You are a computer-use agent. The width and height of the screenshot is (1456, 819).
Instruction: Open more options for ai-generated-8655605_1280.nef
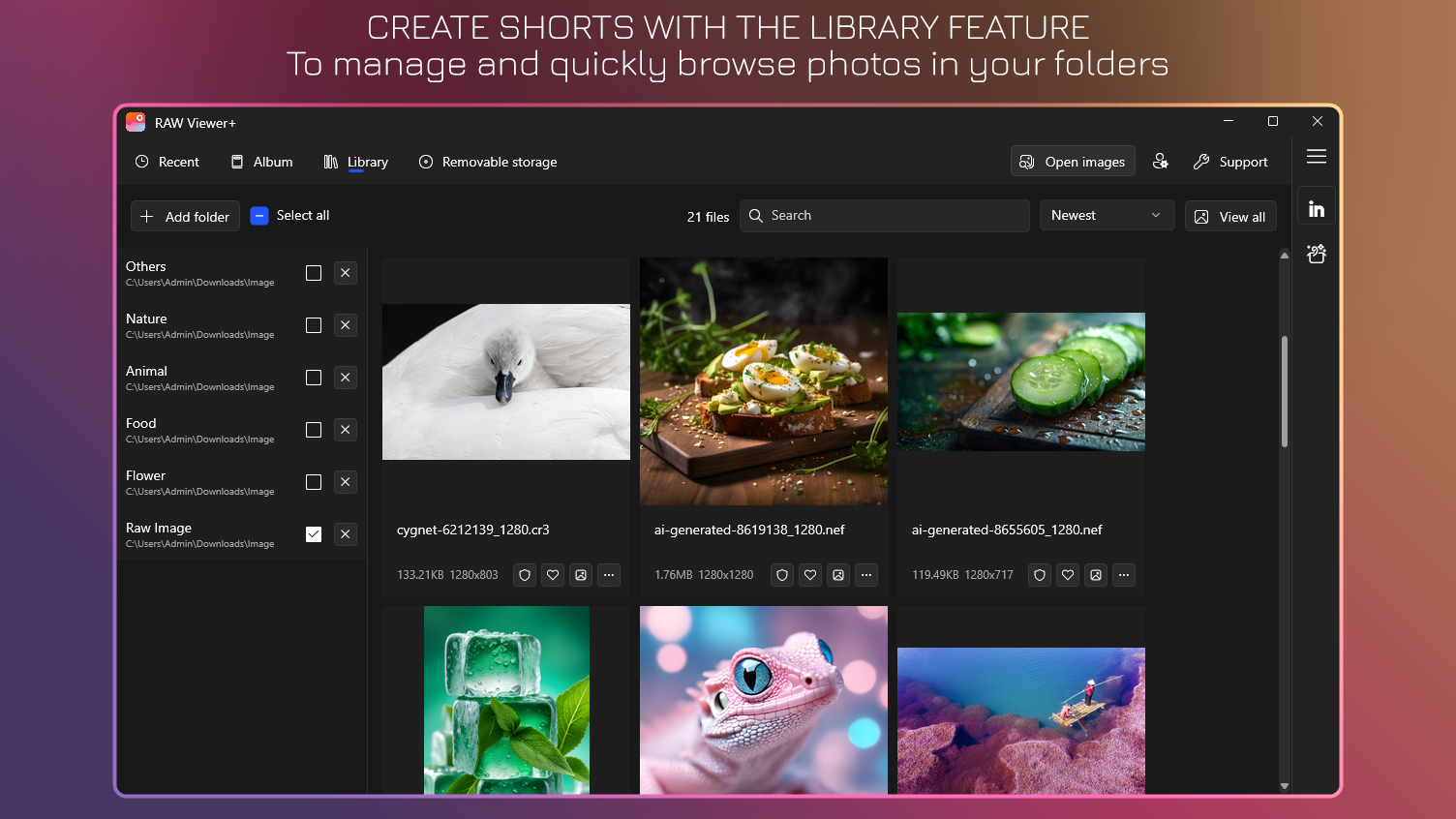pos(1124,575)
